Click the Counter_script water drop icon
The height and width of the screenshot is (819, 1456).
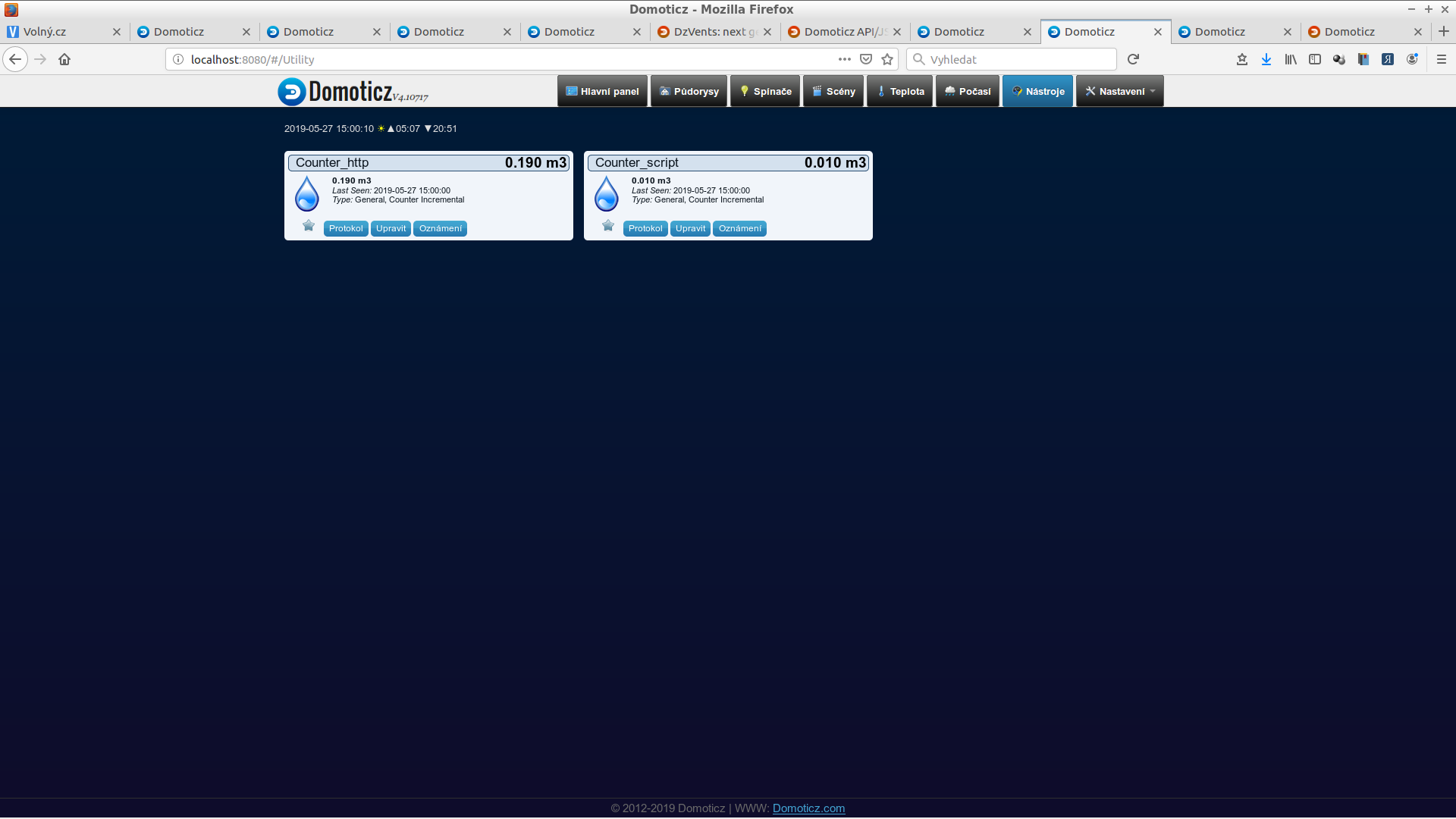[607, 193]
